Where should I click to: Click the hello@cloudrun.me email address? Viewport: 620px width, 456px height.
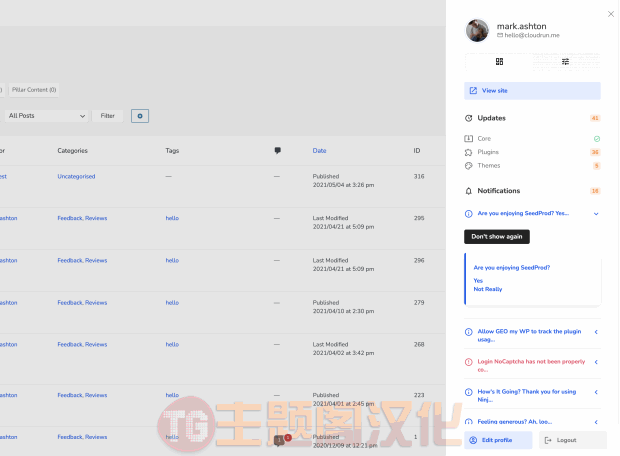pyautogui.click(x=532, y=35)
